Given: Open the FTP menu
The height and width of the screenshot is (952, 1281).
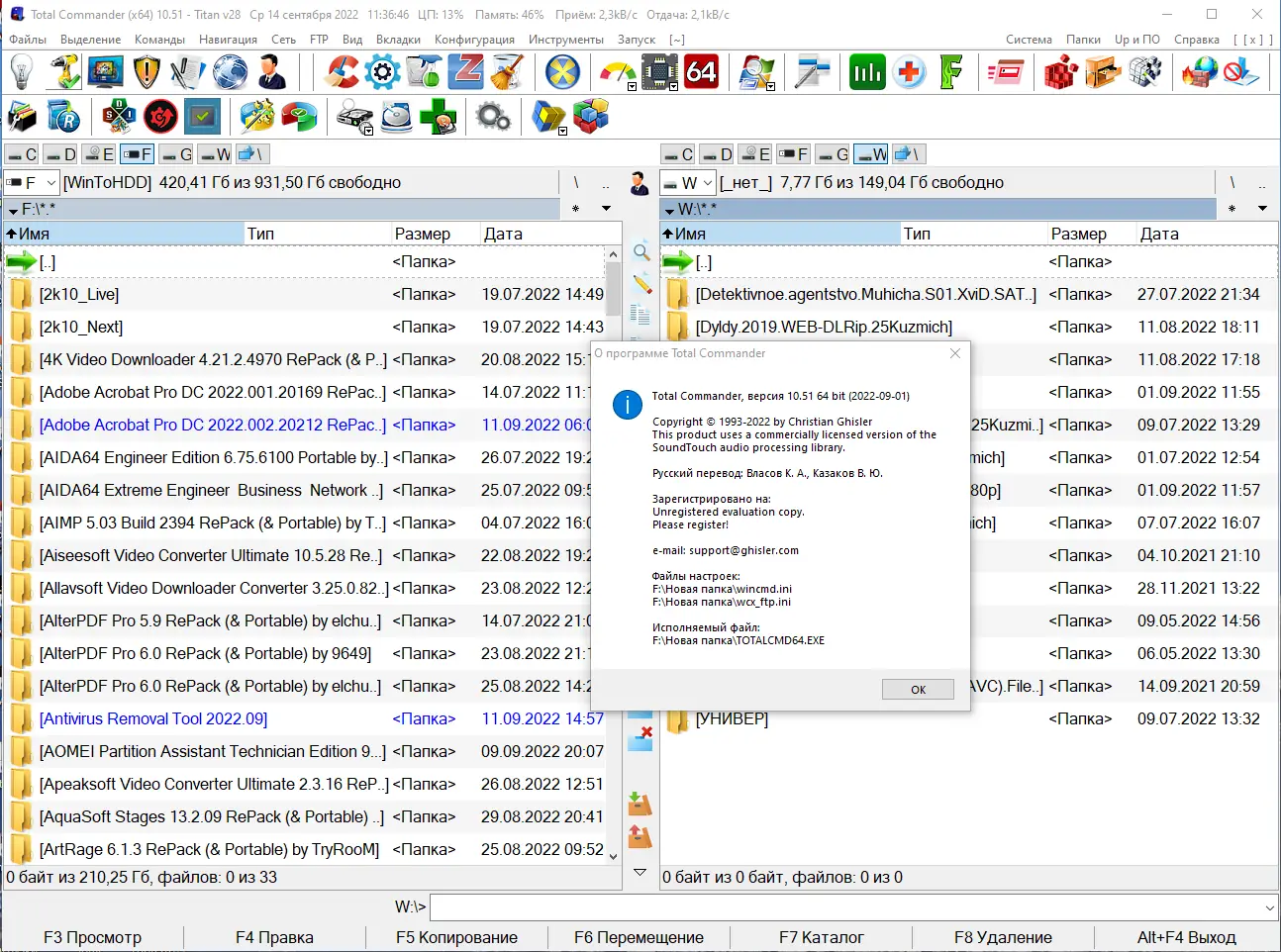Looking at the screenshot, I should [x=319, y=40].
